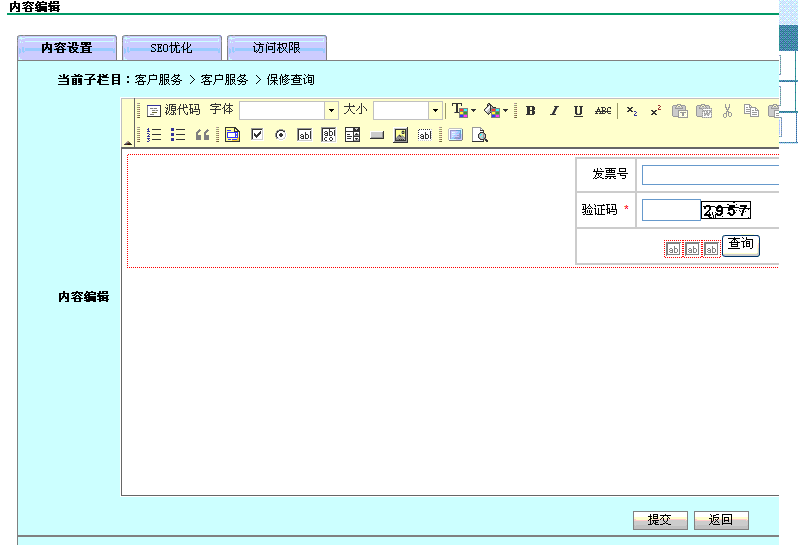Image resolution: width=798 pixels, height=545 pixels.
Task: Collapse the editor toolbar arrow
Action: tap(128, 143)
